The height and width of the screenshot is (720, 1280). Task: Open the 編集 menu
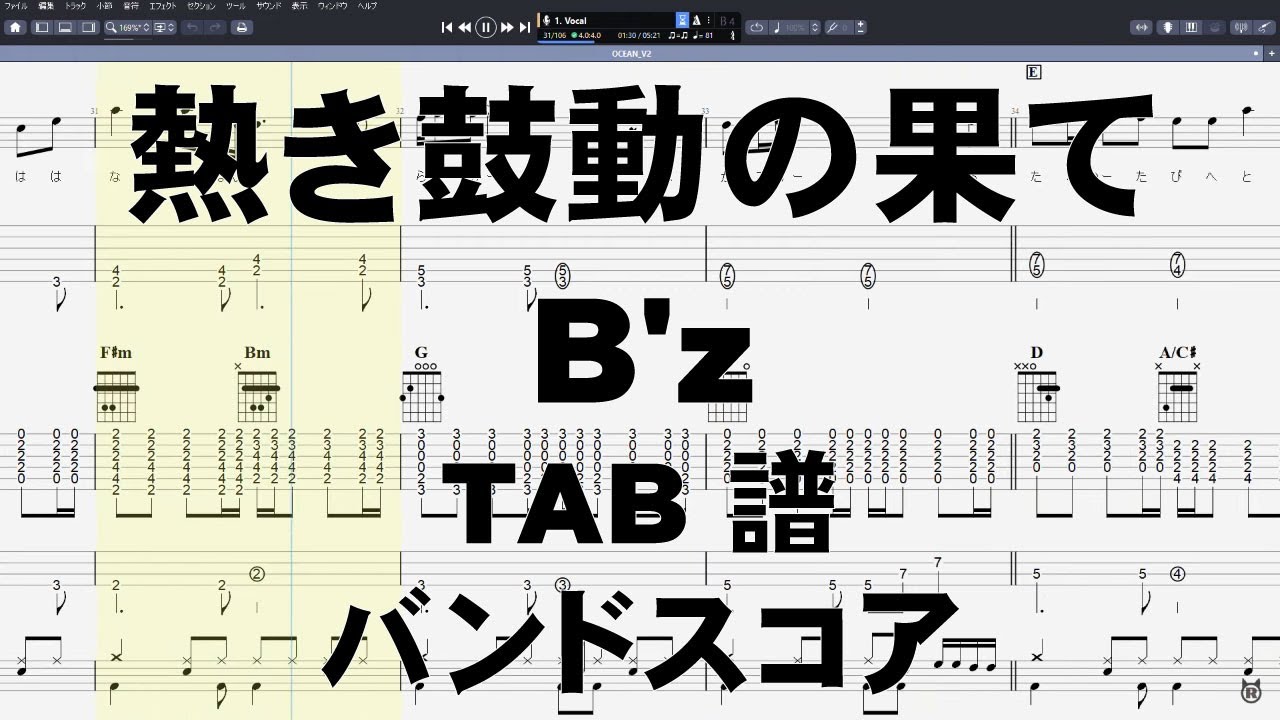coord(46,6)
